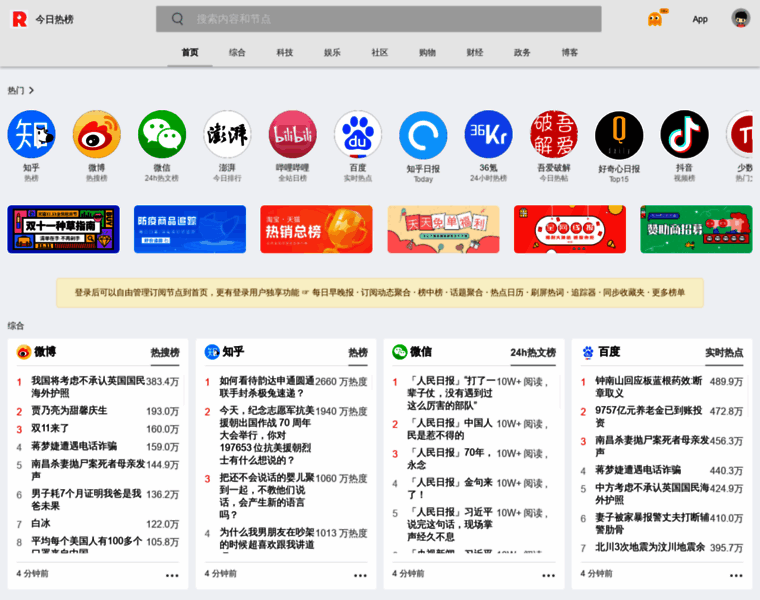
Task: Open 百度 topic 妻子被家暴报警丈夫打断辅警肋骨
Action: pos(652,523)
